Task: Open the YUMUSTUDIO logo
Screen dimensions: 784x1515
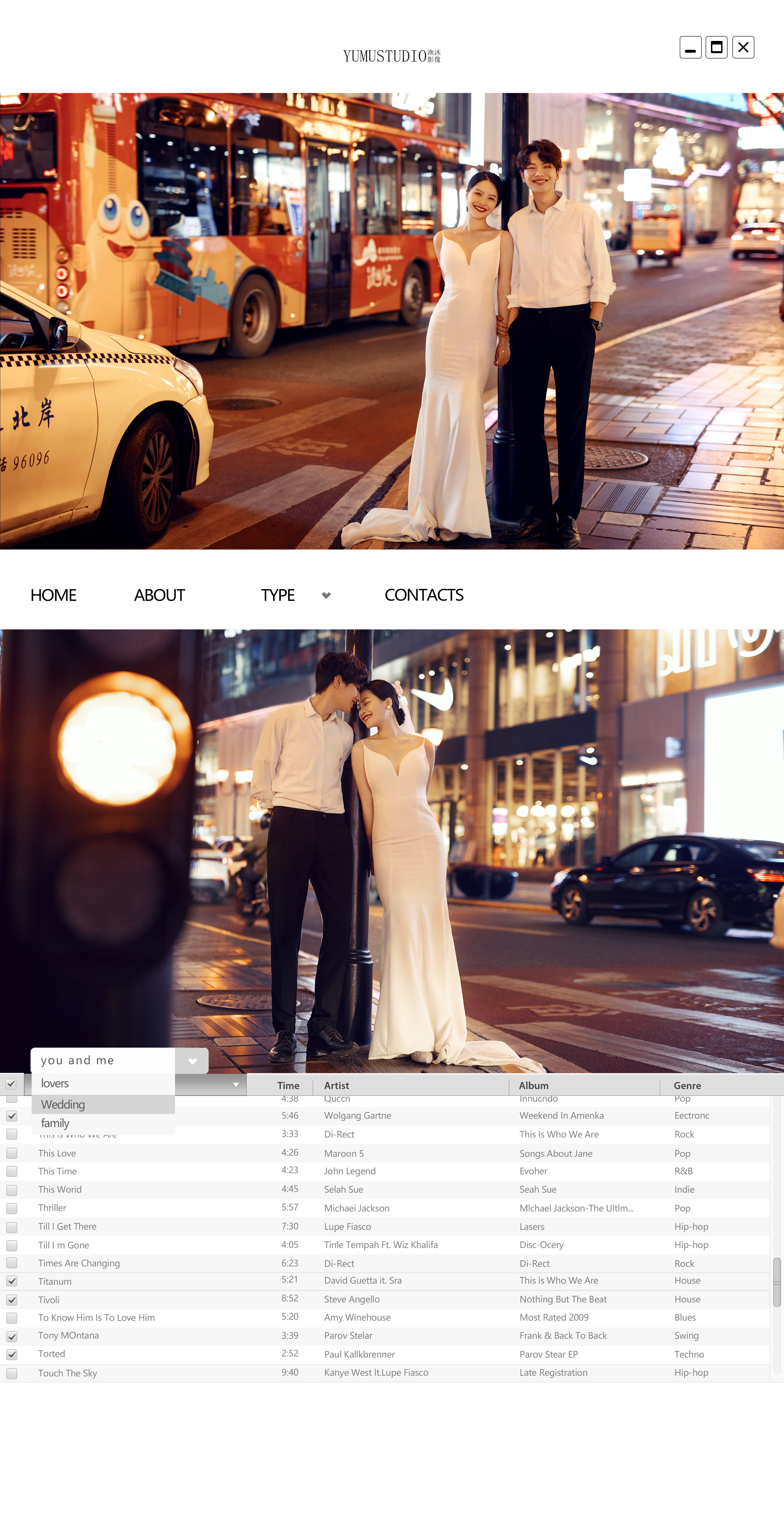Action: (392, 56)
